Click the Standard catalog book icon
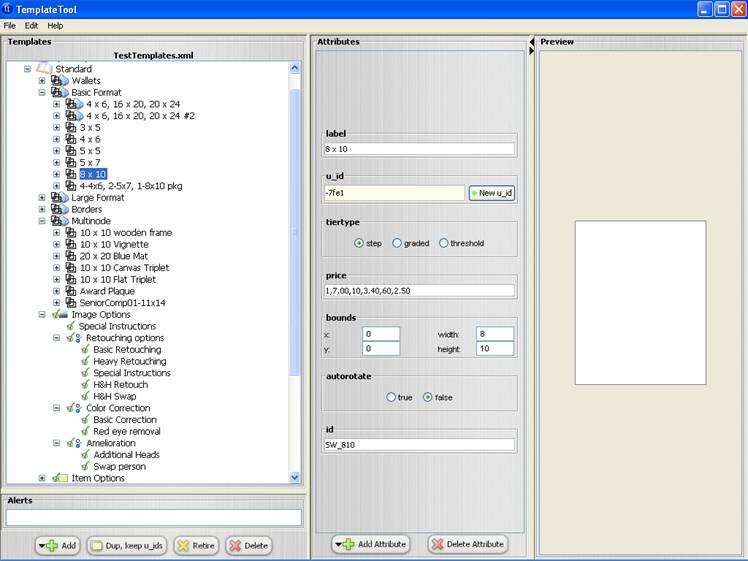This screenshot has height=561, width=748. point(44,68)
